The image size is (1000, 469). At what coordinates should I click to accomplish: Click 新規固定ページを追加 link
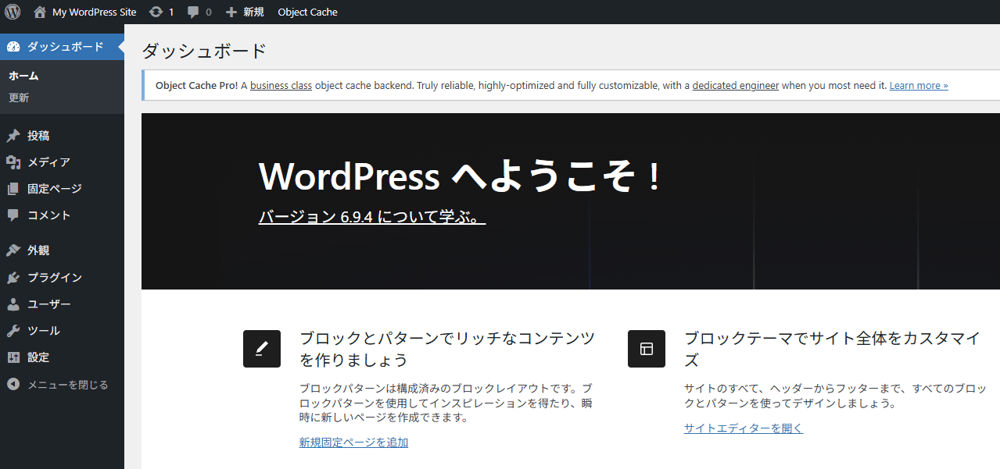353,442
